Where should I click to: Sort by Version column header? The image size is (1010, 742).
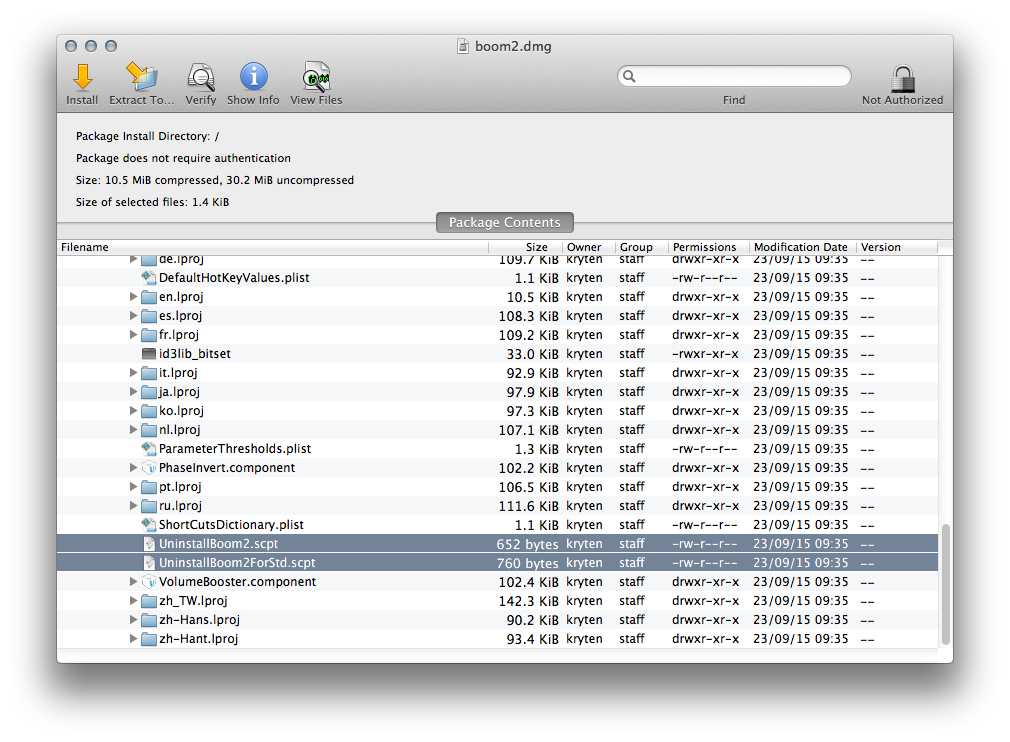pos(897,247)
